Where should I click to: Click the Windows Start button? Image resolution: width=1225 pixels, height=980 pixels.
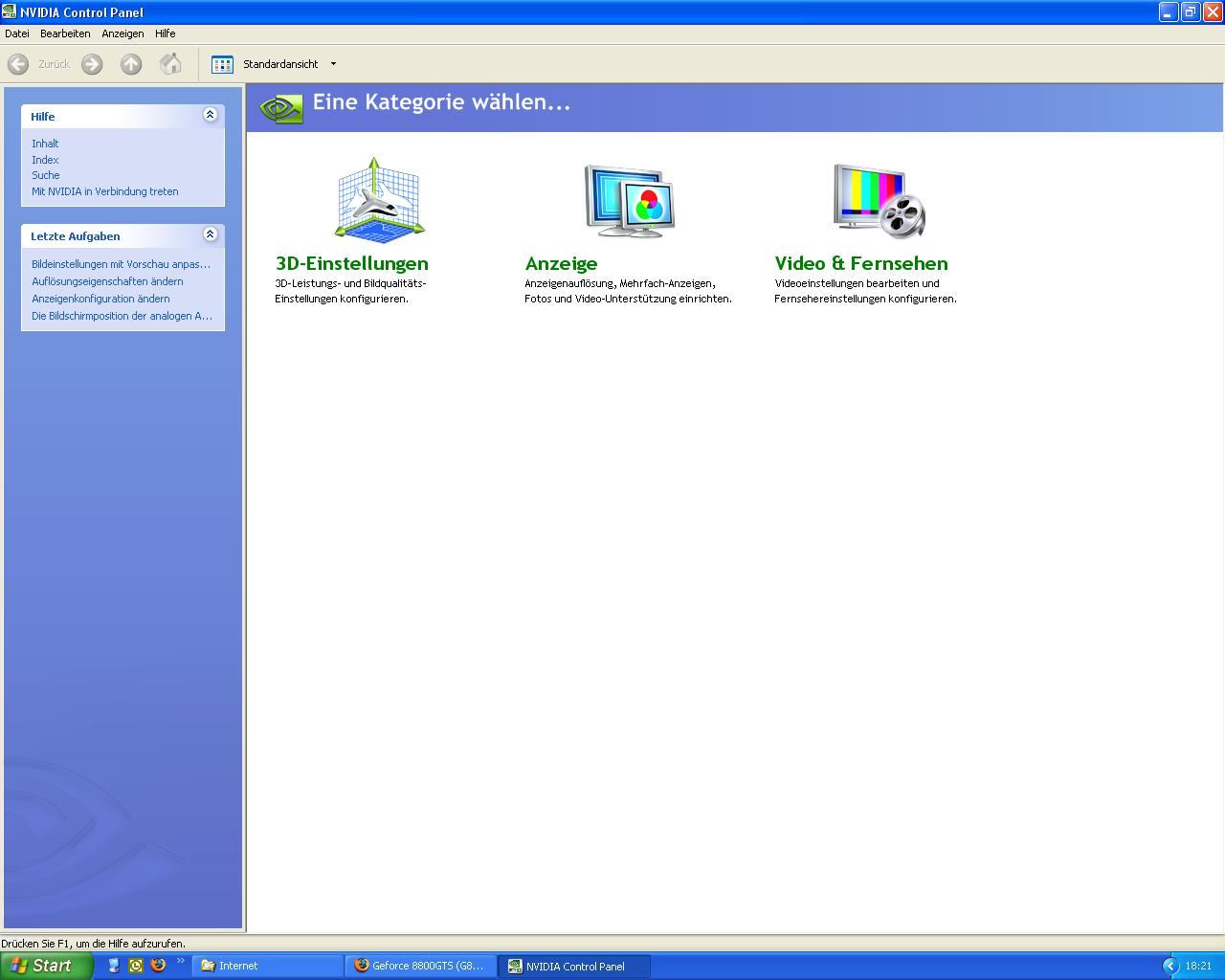(x=46, y=966)
